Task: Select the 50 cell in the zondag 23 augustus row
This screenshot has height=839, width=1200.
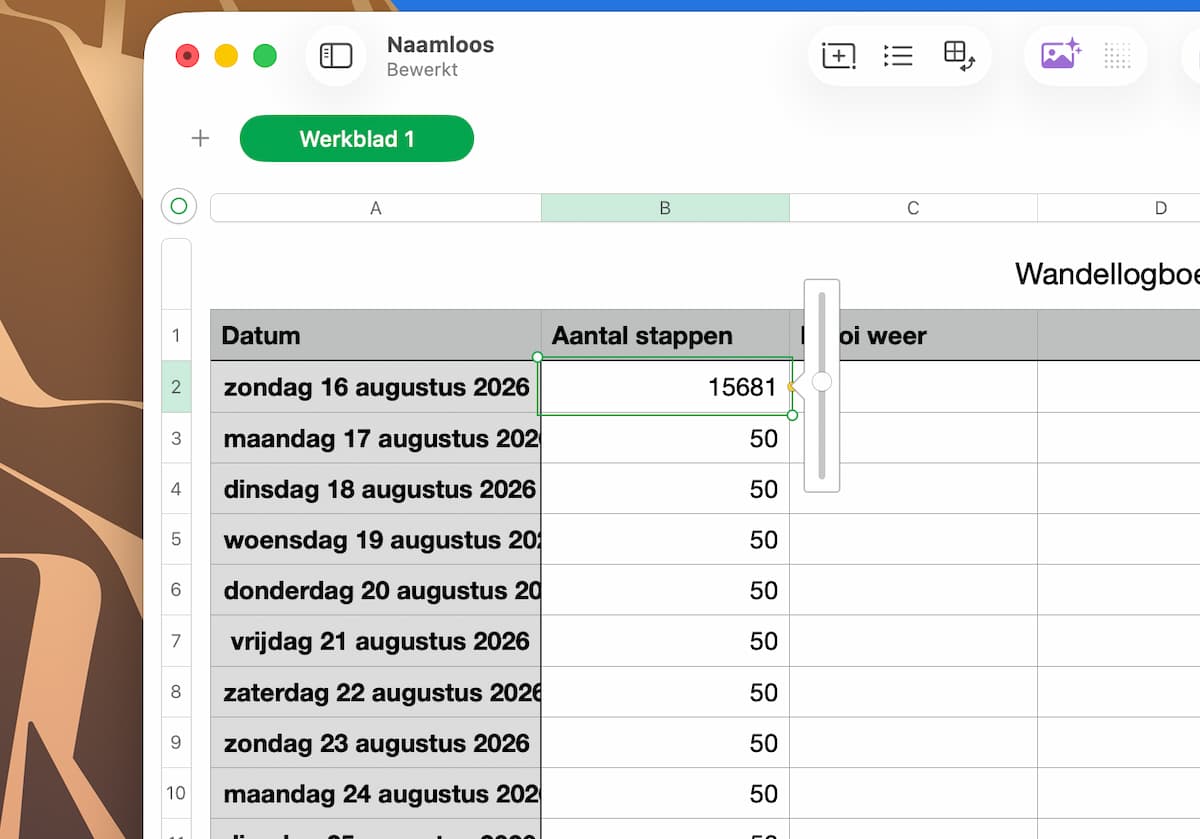Action: pyautogui.click(x=665, y=742)
